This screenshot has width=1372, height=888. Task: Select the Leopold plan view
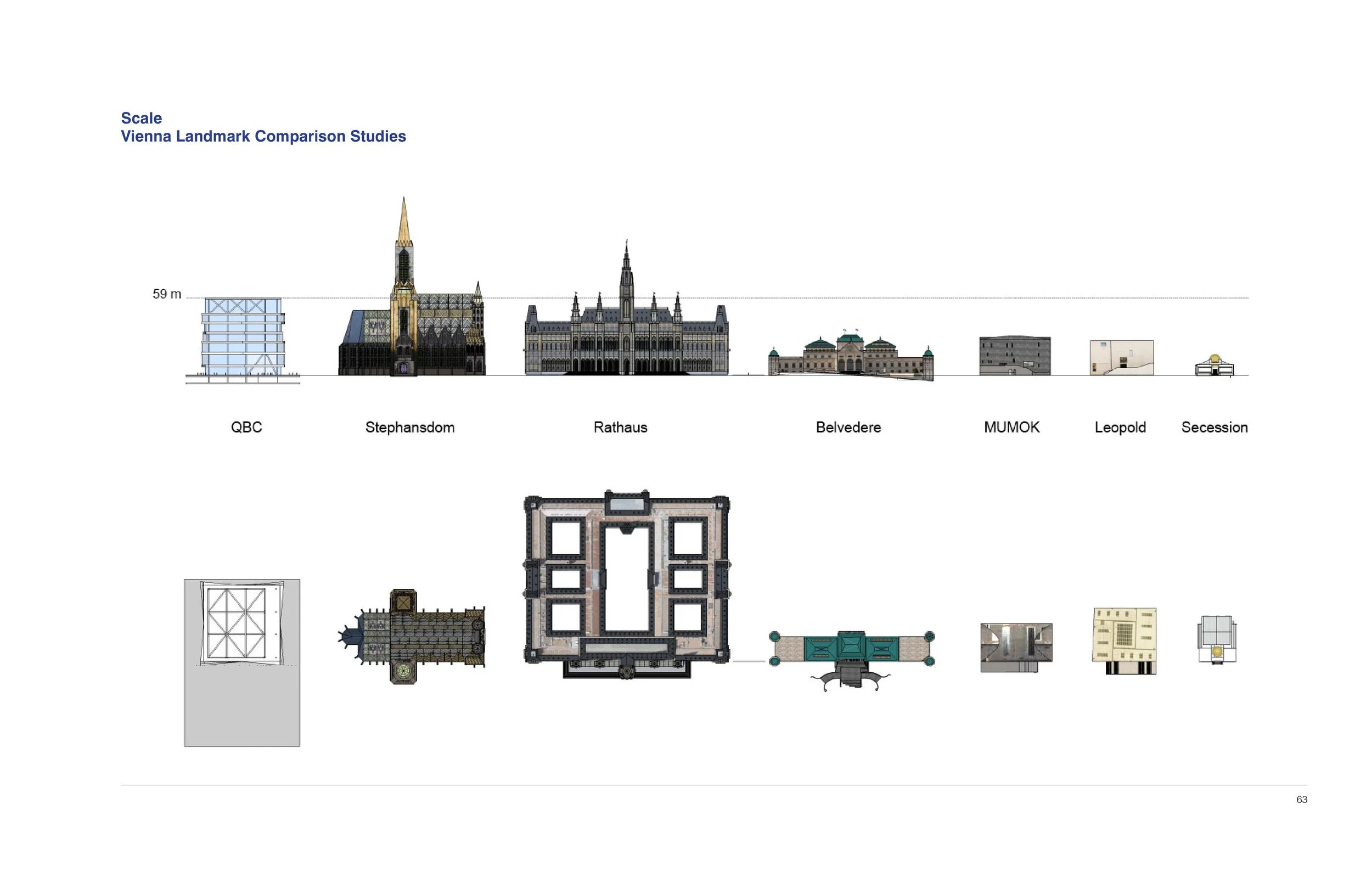pos(1124,640)
